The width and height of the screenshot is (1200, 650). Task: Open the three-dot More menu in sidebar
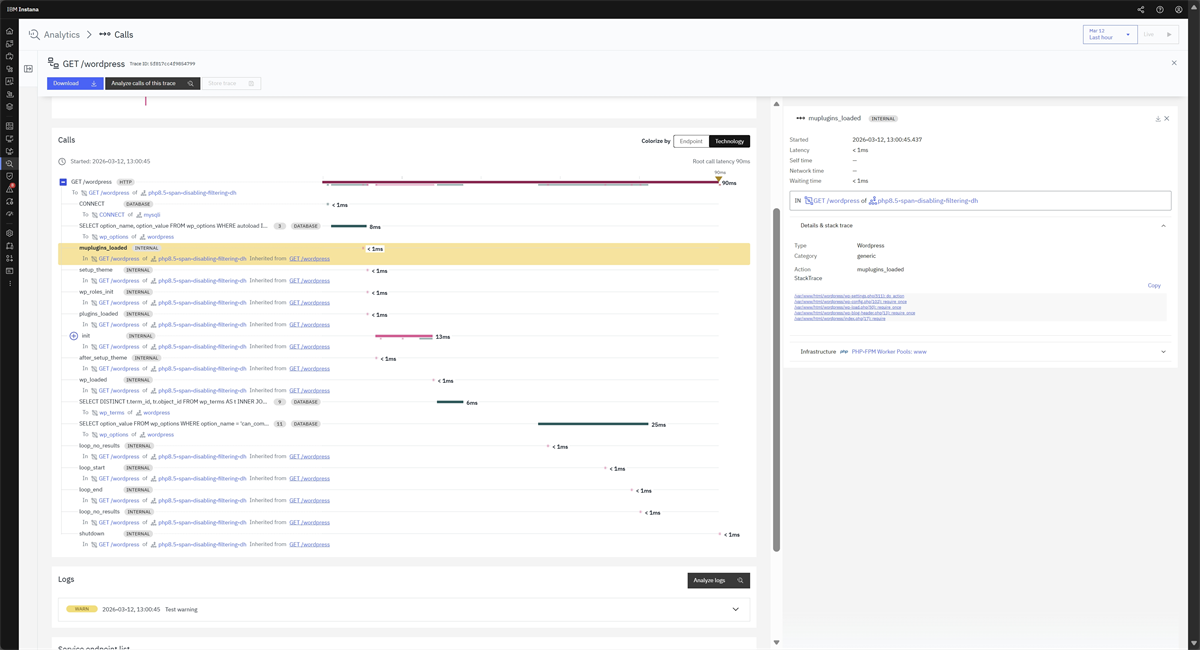point(9,284)
